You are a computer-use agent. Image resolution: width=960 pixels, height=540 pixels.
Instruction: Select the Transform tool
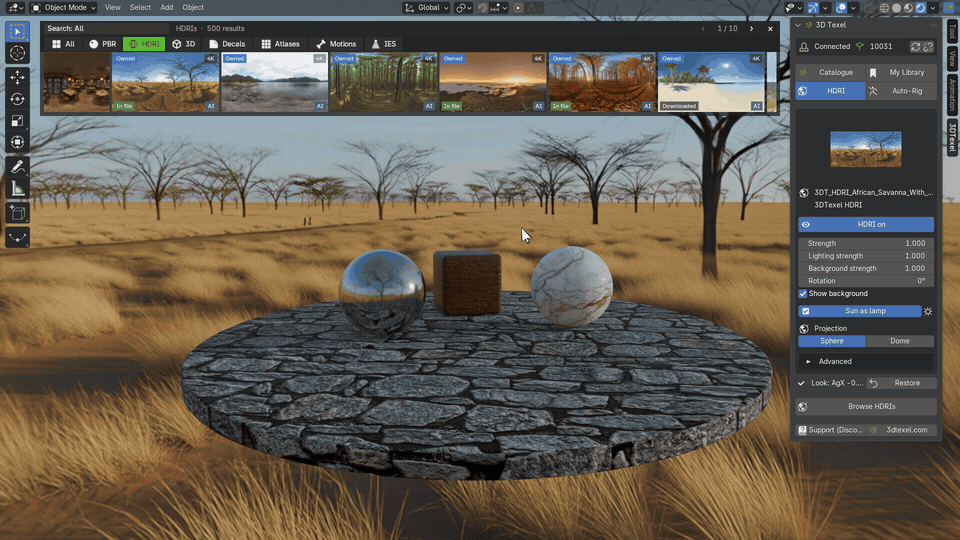17,142
